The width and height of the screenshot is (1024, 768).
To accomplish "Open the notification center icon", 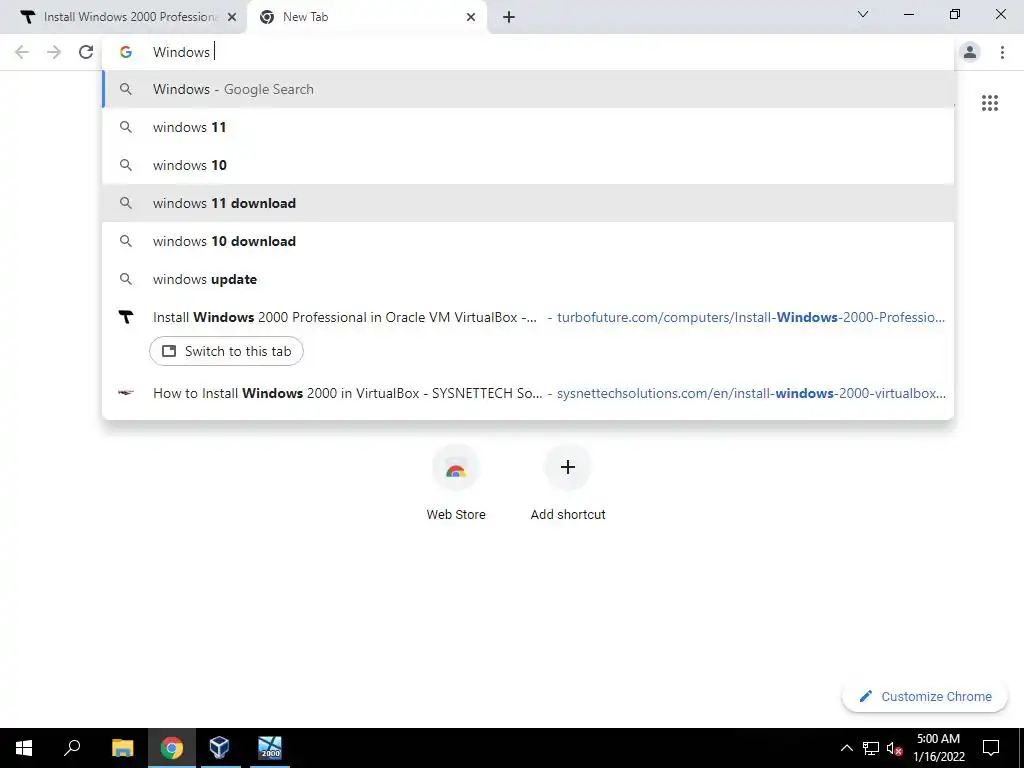I will pyautogui.click(x=991, y=748).
